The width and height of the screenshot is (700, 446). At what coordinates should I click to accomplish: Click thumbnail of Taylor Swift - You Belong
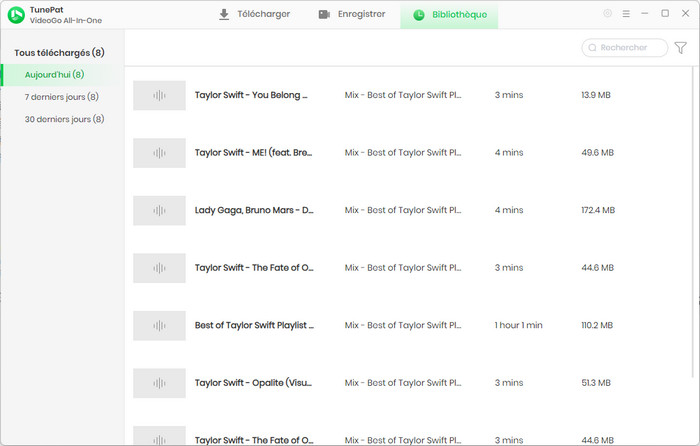[x=159, y=95]
